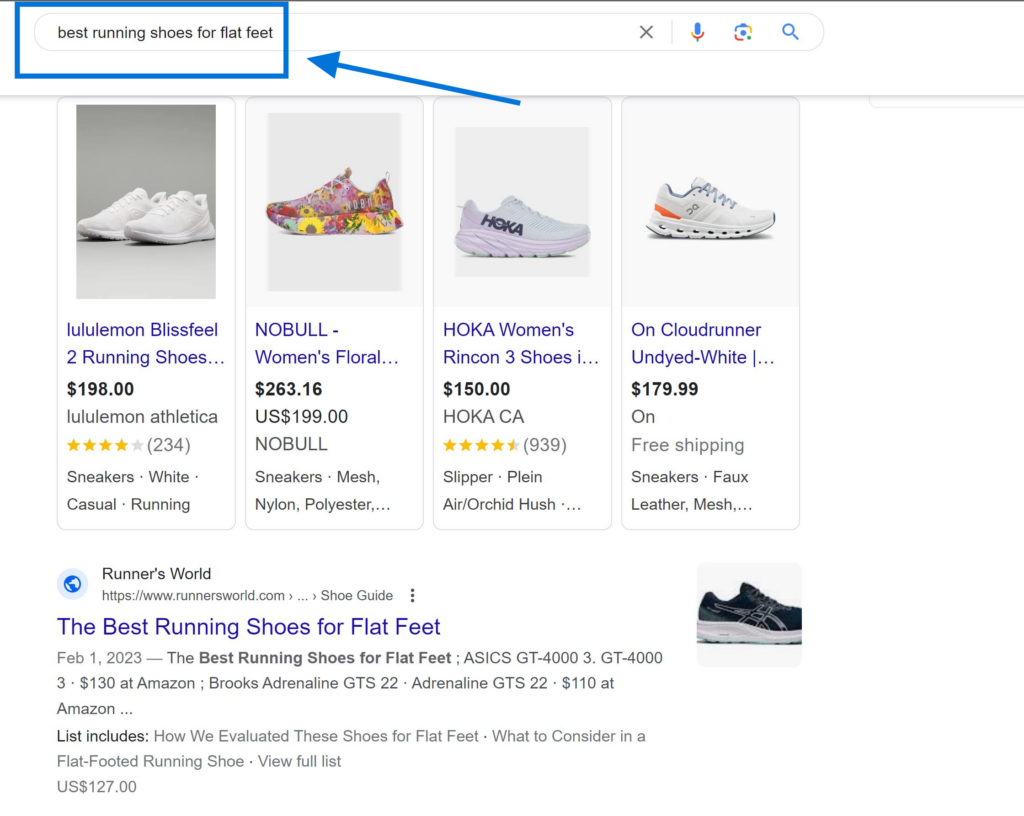
Task: Click the magnifying glass search icon
Action: point(790,31)
